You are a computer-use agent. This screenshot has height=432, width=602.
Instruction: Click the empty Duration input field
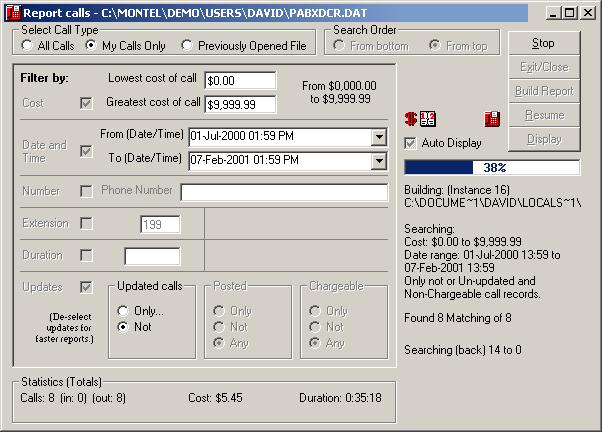coord(152,256)
